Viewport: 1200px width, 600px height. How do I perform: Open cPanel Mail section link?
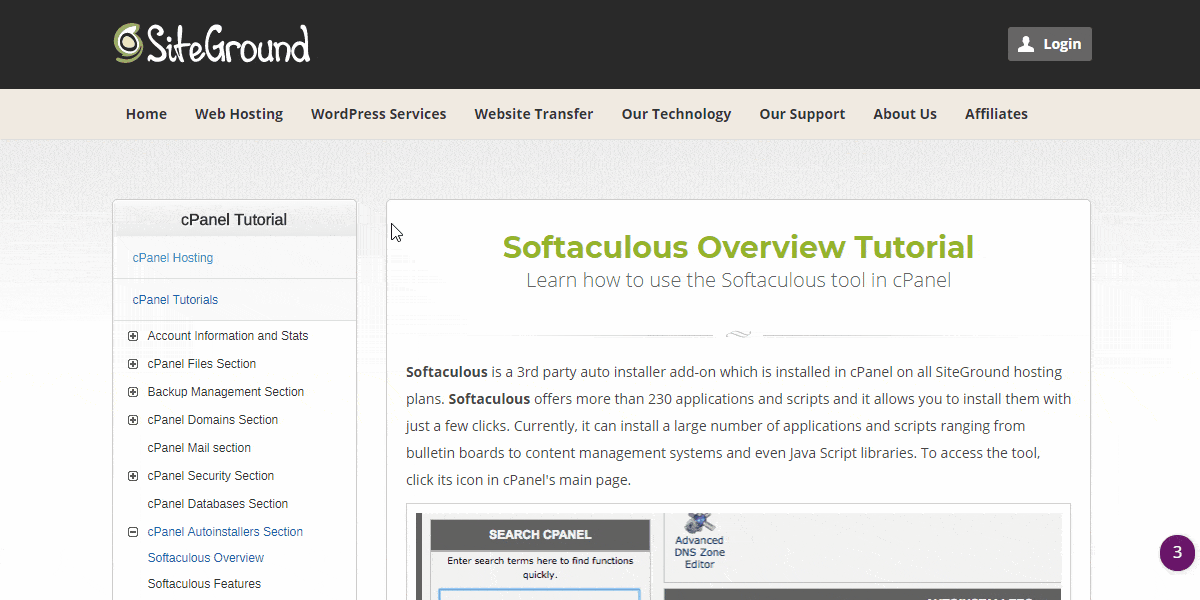point(199,448)
